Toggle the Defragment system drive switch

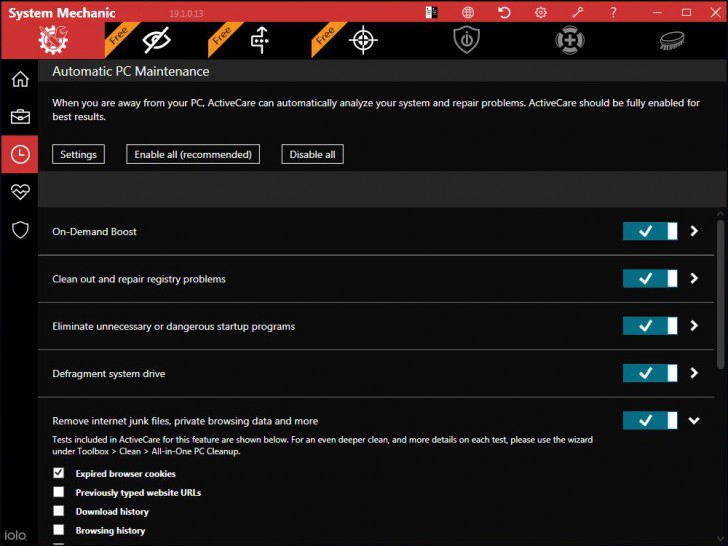pos(650,373)
